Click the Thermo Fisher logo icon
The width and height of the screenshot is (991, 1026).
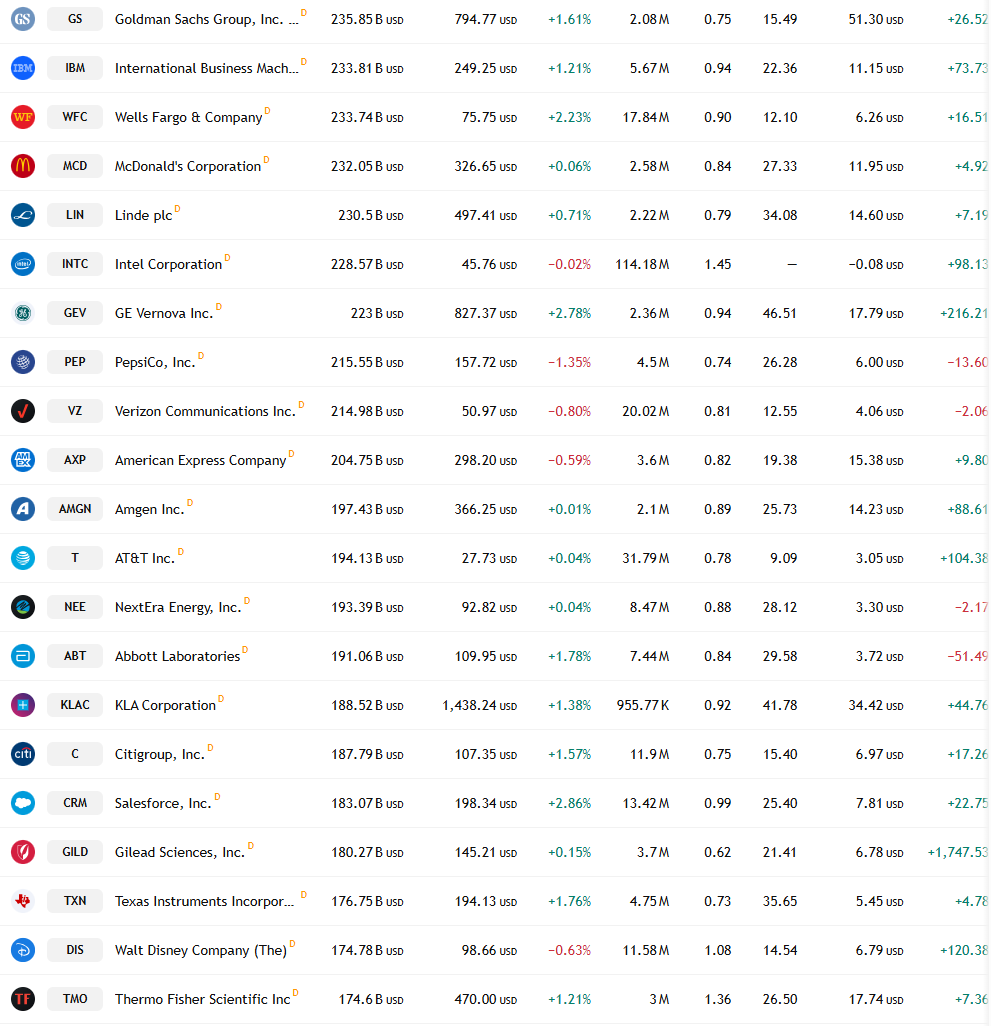(23, 999)
